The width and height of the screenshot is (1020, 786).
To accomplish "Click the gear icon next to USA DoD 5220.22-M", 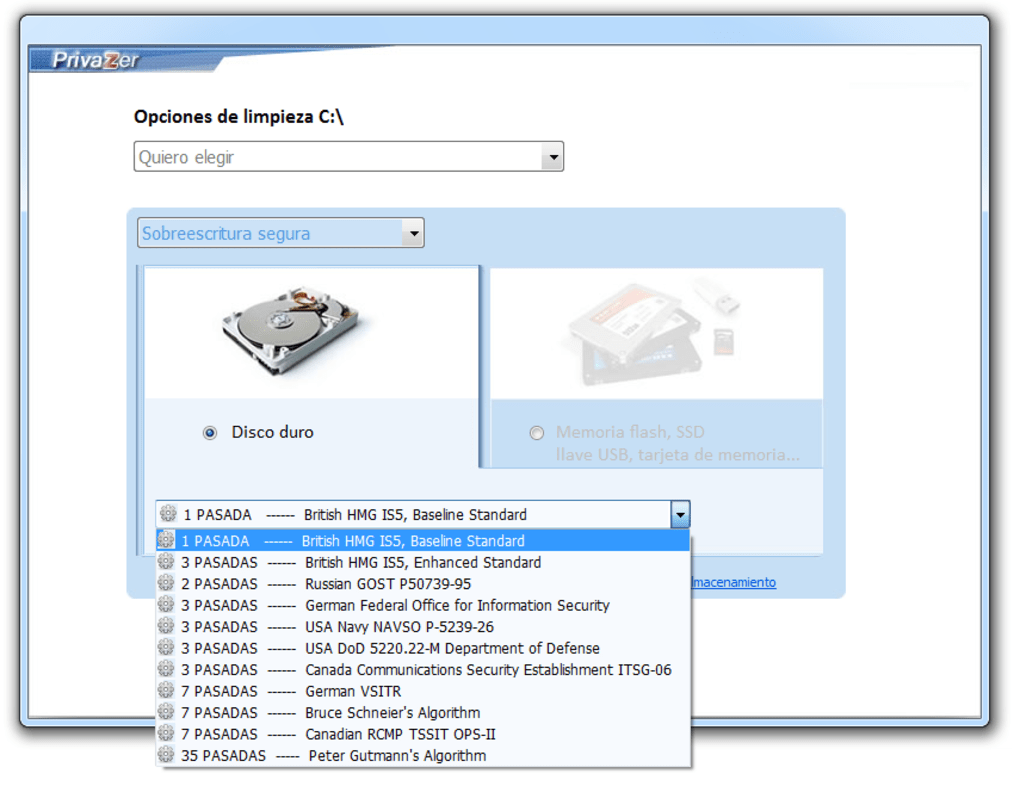I will [165, 648].
